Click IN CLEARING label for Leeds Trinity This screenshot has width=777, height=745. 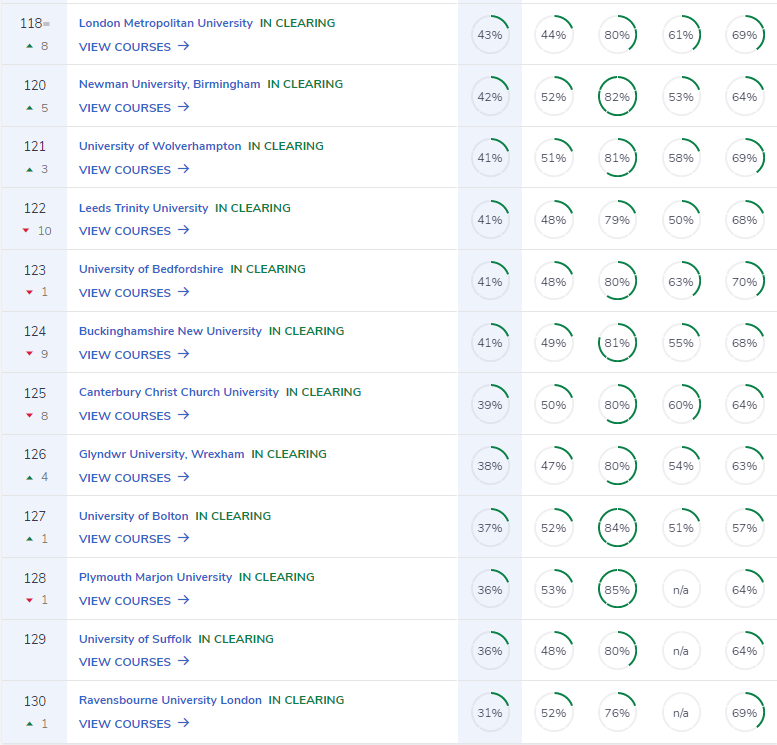coord(253,208)
